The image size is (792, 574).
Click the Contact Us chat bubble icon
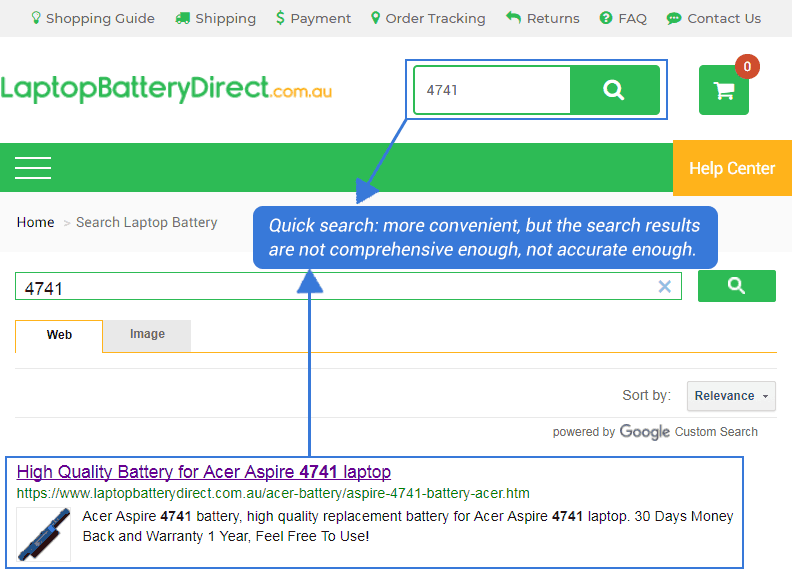click(674, 19)
